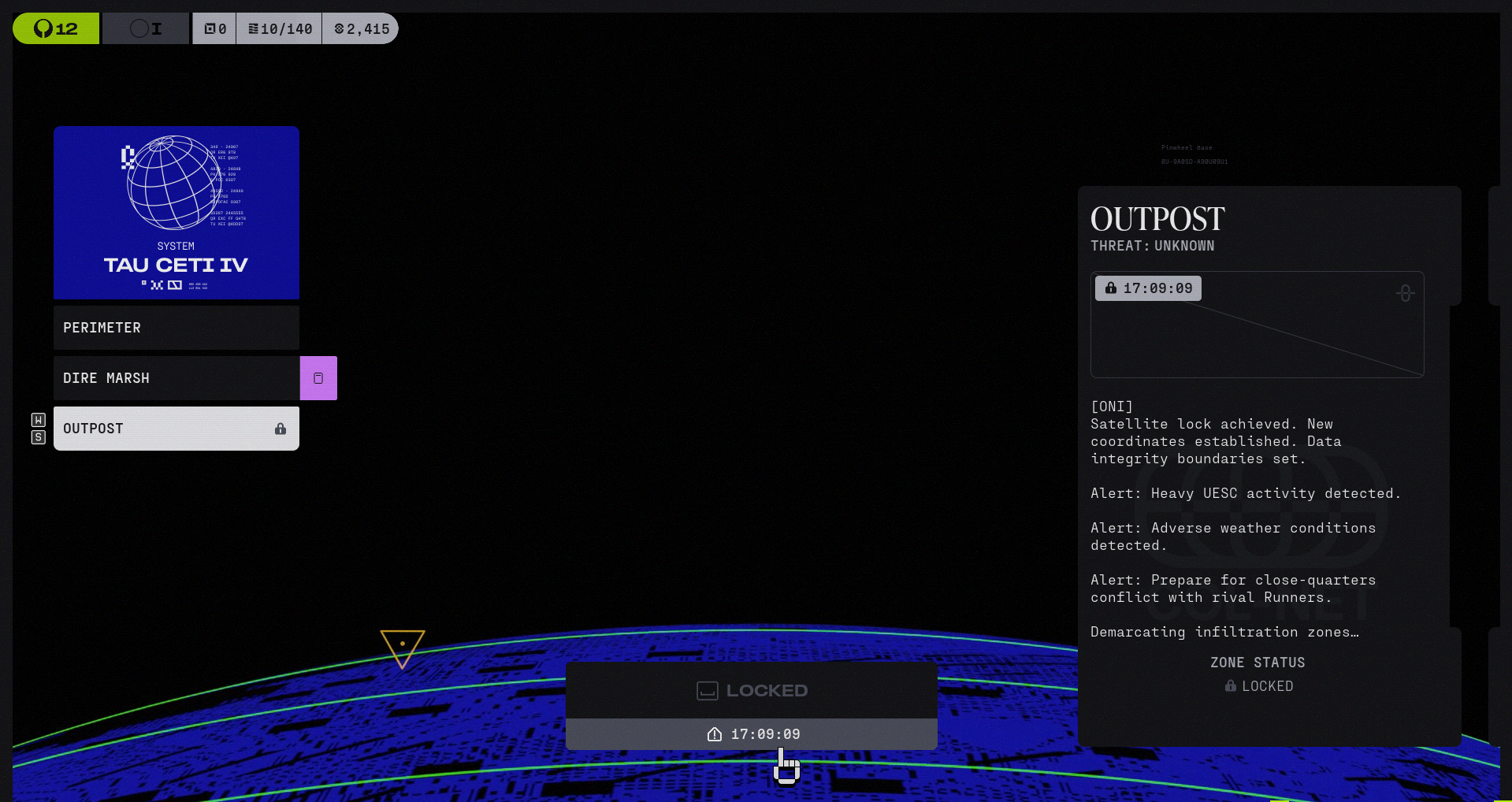Click the SYSTEM label above Tau Ceti IV
Image resolution: width=1512 pixels, height=802 pixels.
176,247
